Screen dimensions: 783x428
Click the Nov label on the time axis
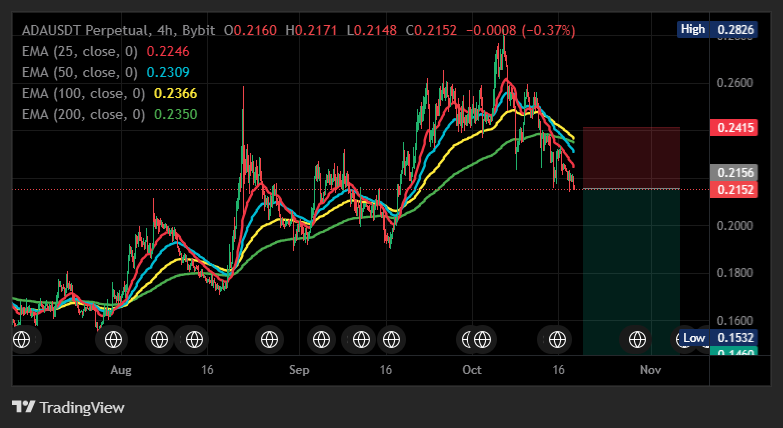651,370
